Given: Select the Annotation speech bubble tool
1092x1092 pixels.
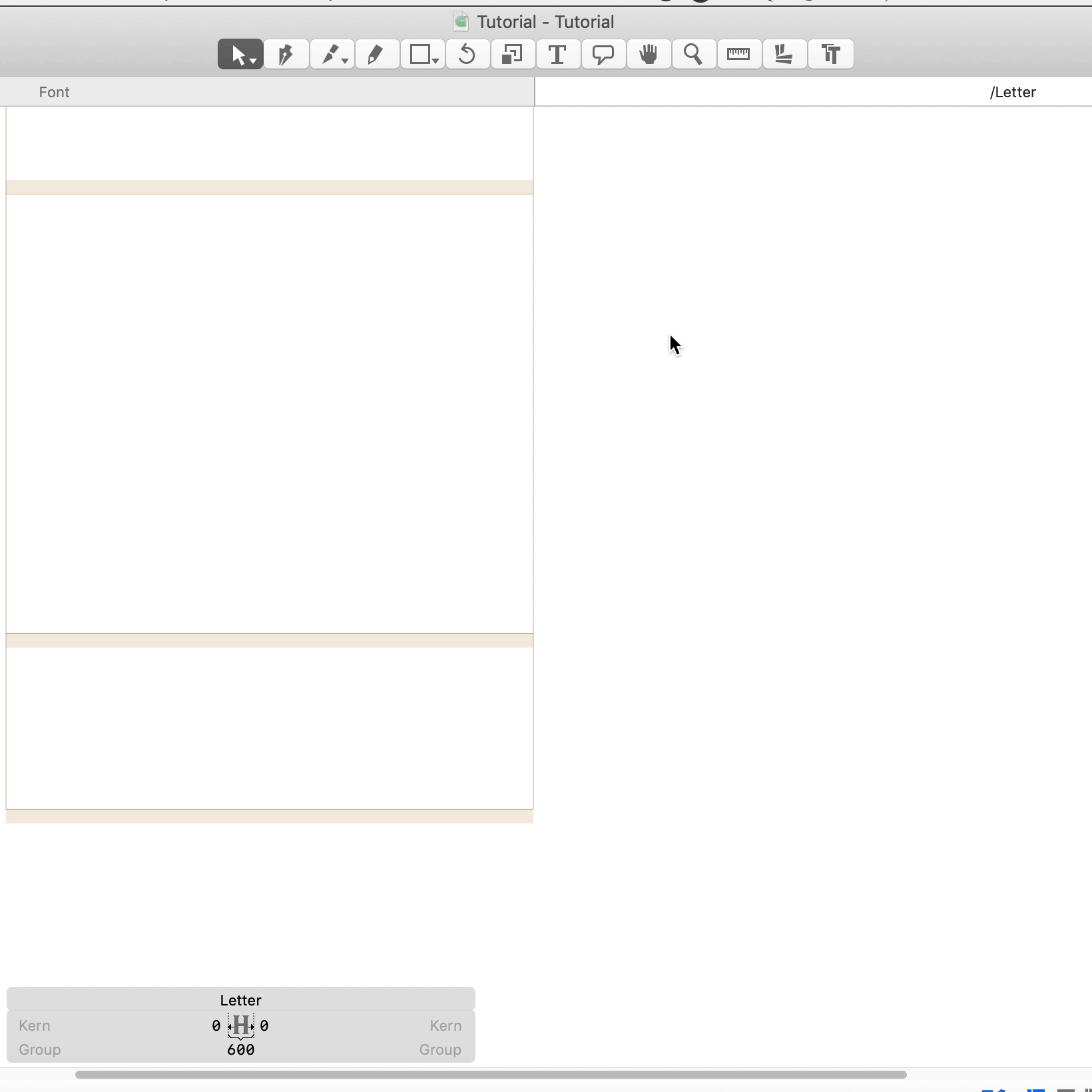Looking at the screenshot, I should [x=603, y=54].
